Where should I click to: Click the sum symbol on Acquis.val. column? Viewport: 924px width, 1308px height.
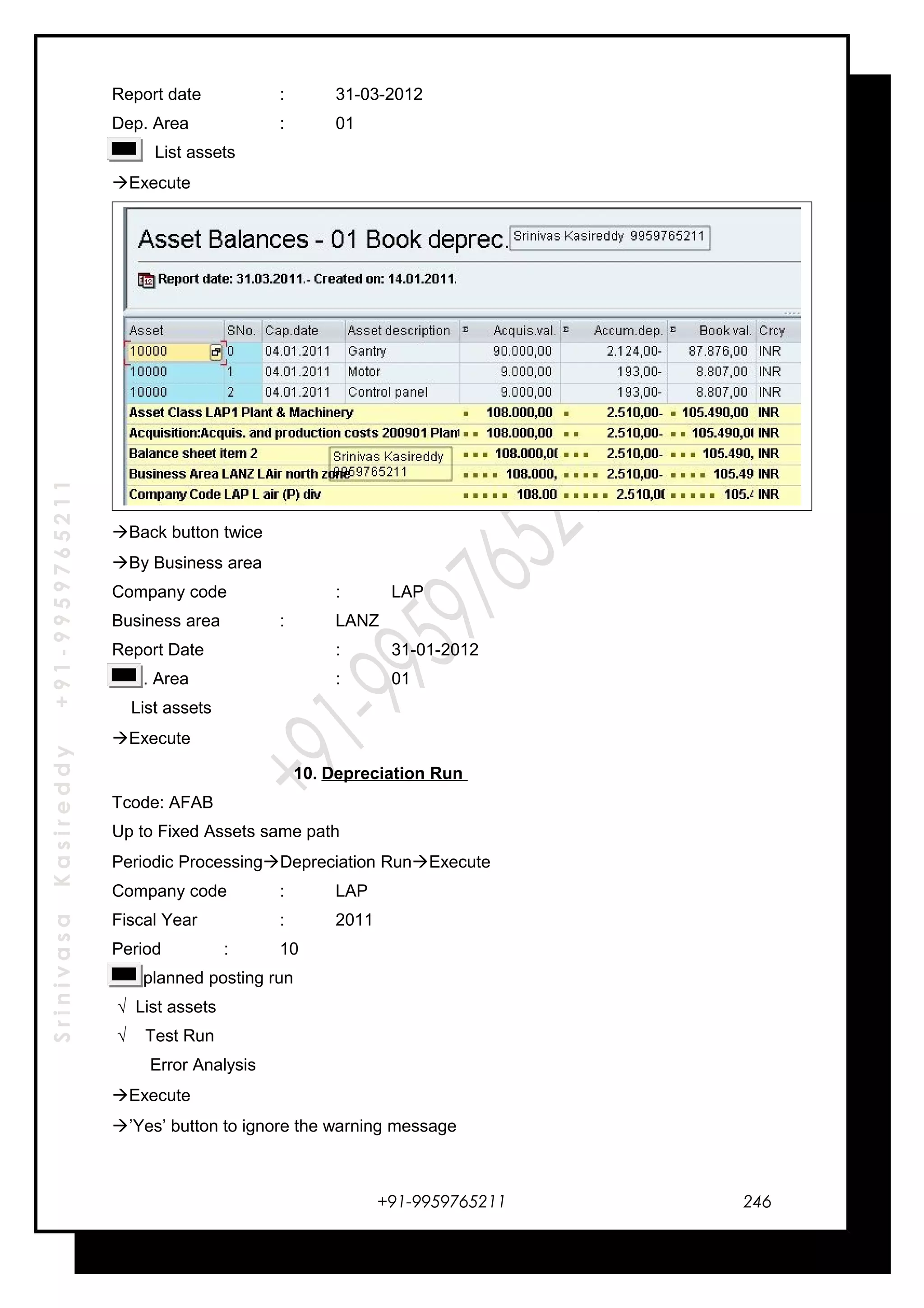[x=465, y=330]
